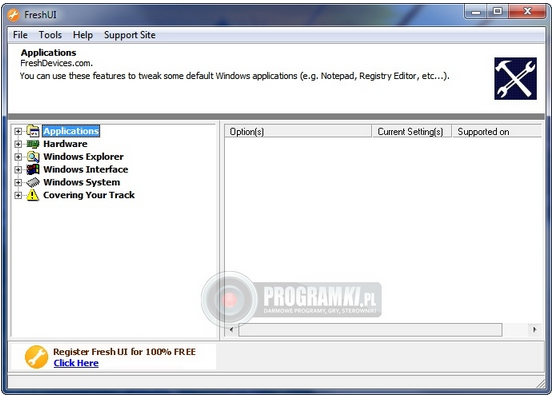Click the Register Fresh UI for 100% FREE text
The image size is (555, 396).
[124, 352]
